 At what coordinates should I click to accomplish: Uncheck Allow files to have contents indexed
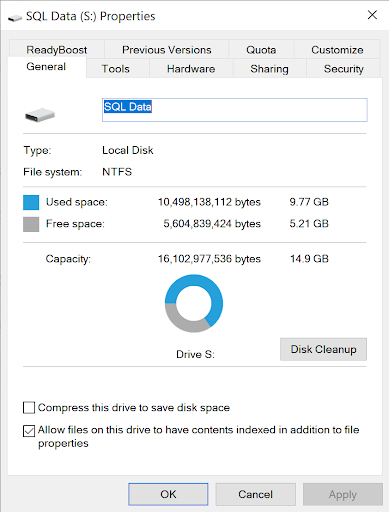pyautogui.click(x=29, y=430)
